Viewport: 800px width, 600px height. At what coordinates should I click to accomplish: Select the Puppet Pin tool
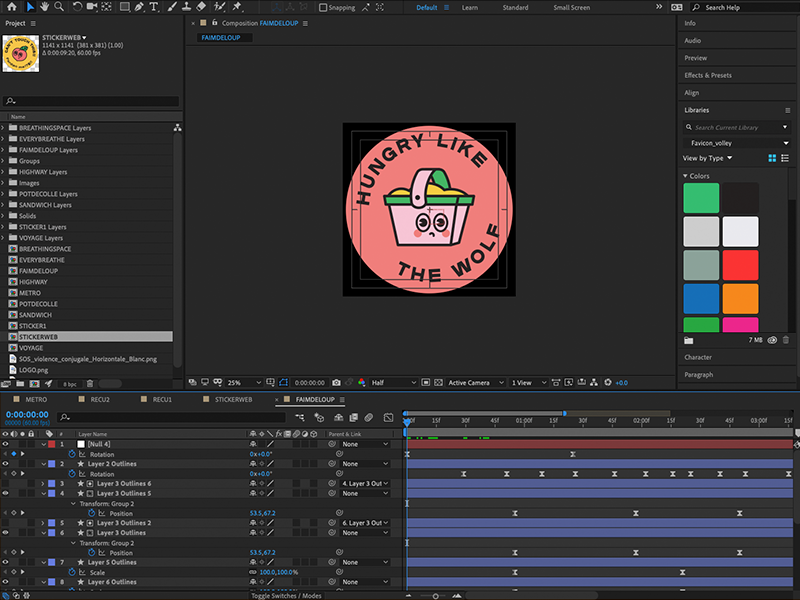(236, 7)
